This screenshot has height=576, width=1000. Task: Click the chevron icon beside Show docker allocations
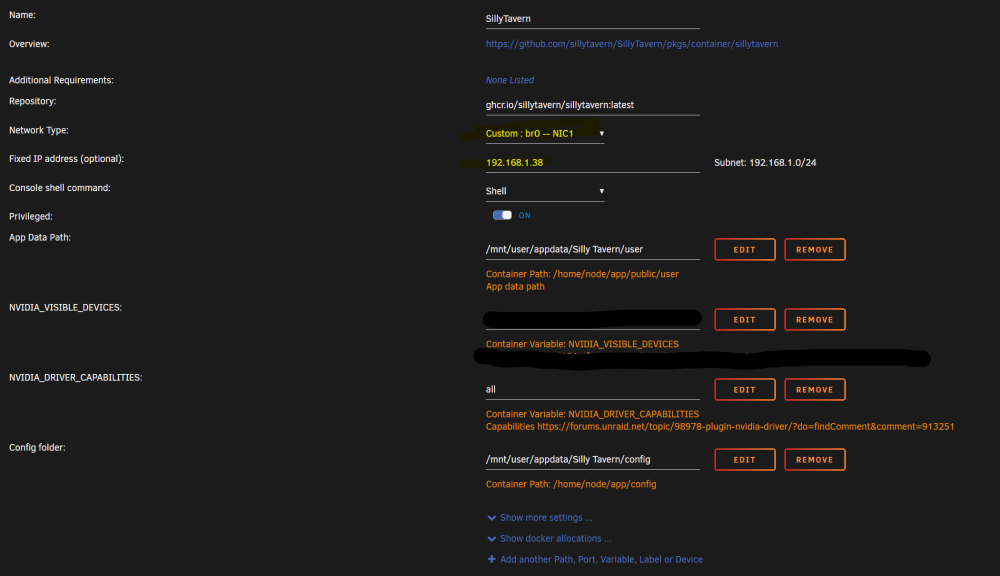click(492, 539)
